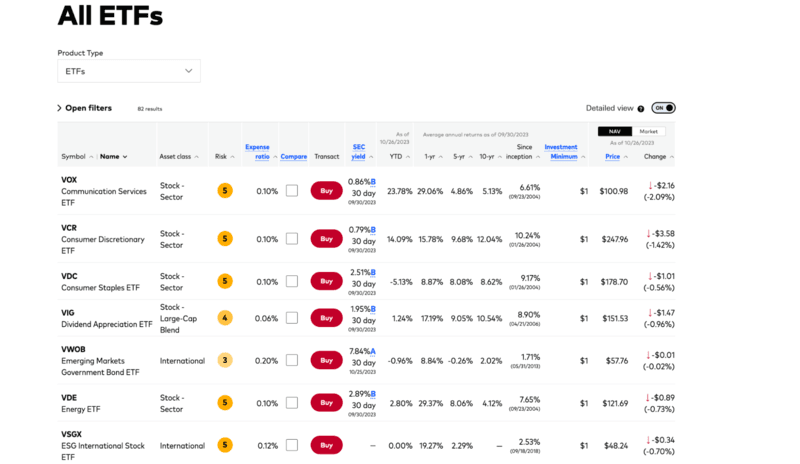Image resolution: width=800 pixels, height=464 pixels.
Task: Click the risk level 5 badge for VDE
Action: (x=225, y=403)
